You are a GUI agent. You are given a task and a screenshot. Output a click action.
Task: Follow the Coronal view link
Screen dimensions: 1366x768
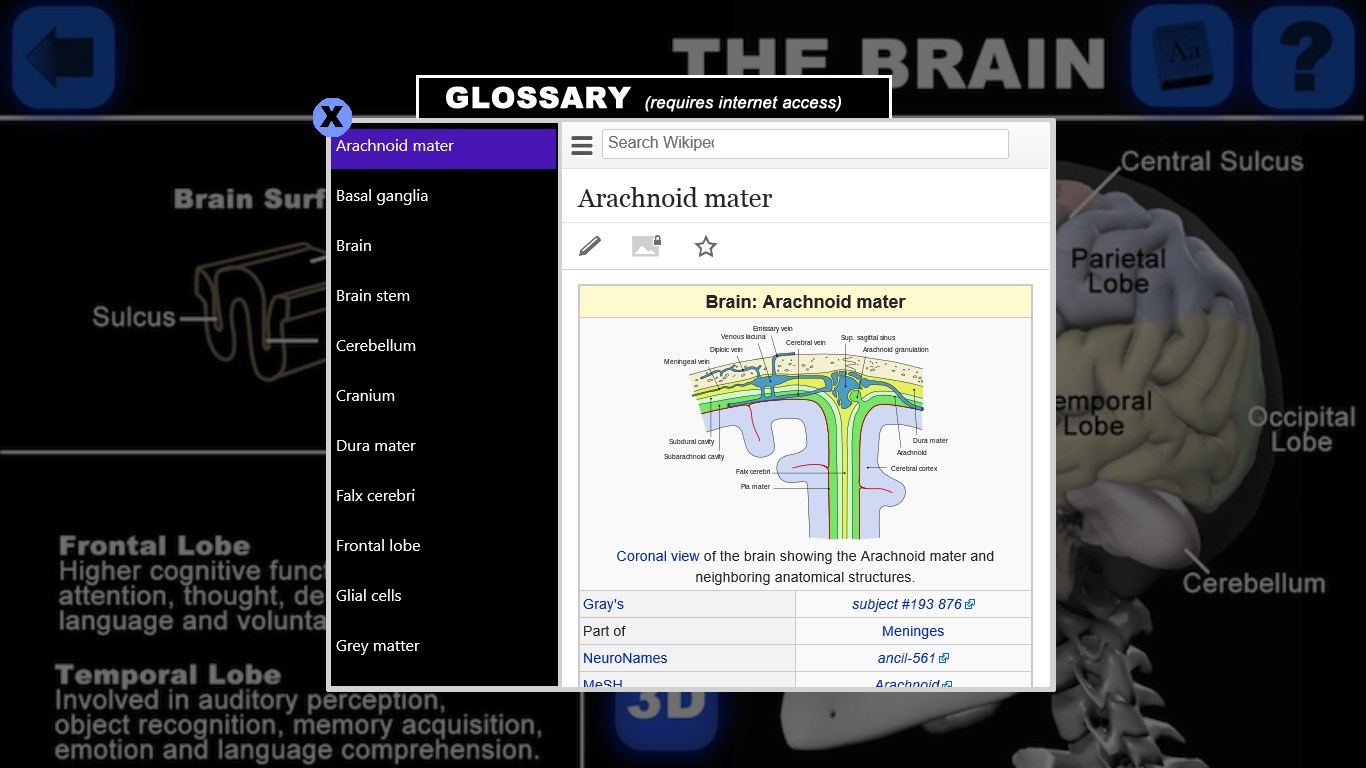[x=658, y=556]
